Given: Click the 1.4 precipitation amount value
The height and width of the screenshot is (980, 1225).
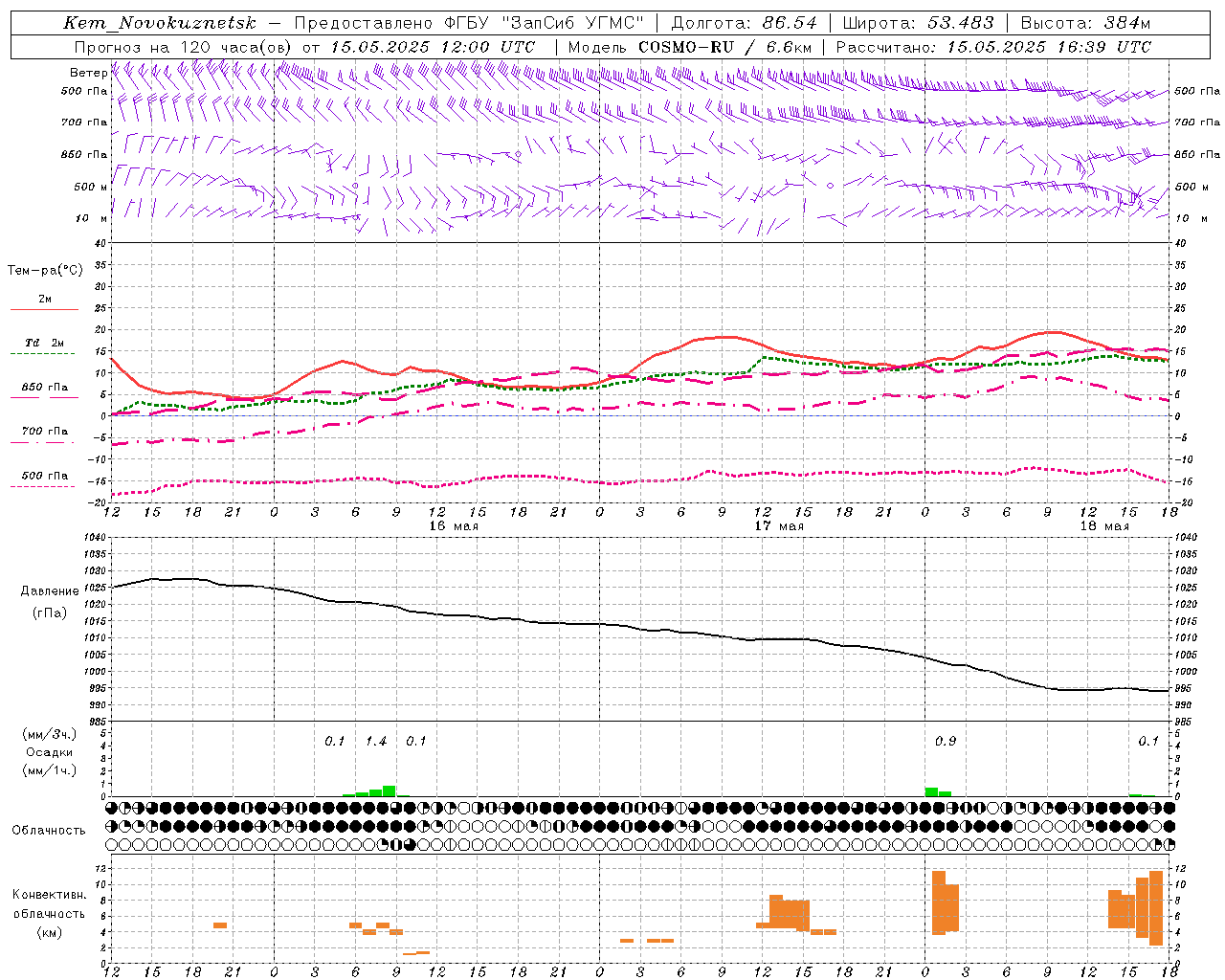Looking at the screenshot, I should point(376,741).
